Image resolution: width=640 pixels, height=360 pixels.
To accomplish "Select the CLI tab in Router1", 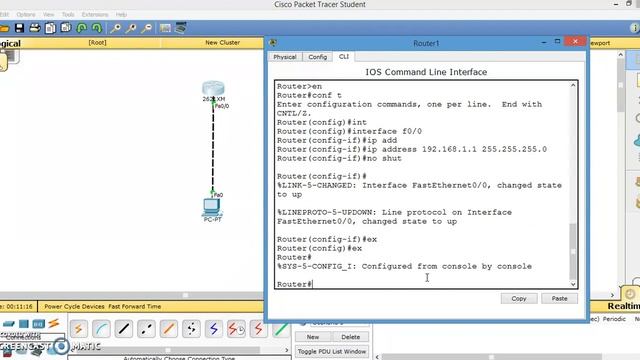I will tap(344, 56).
